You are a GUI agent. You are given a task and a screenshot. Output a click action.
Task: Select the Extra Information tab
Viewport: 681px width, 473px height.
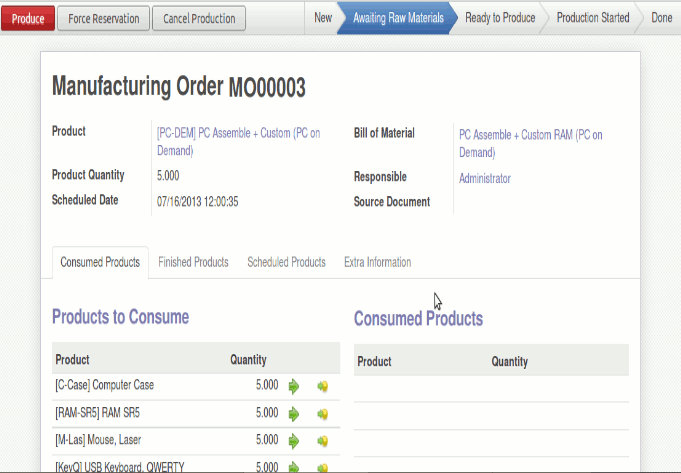click(377, 262)
